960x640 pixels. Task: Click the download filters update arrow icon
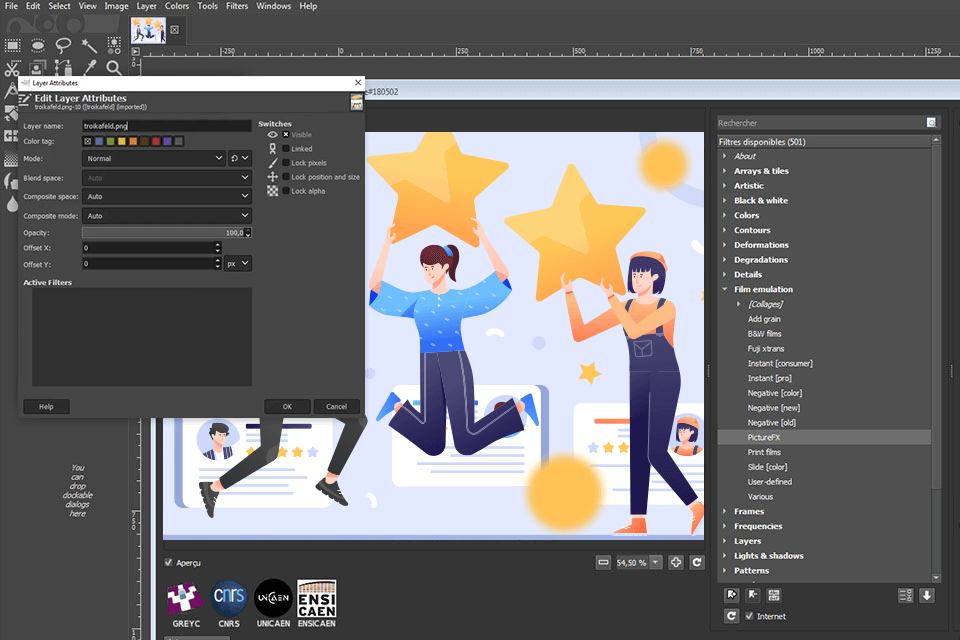point(927,595)
